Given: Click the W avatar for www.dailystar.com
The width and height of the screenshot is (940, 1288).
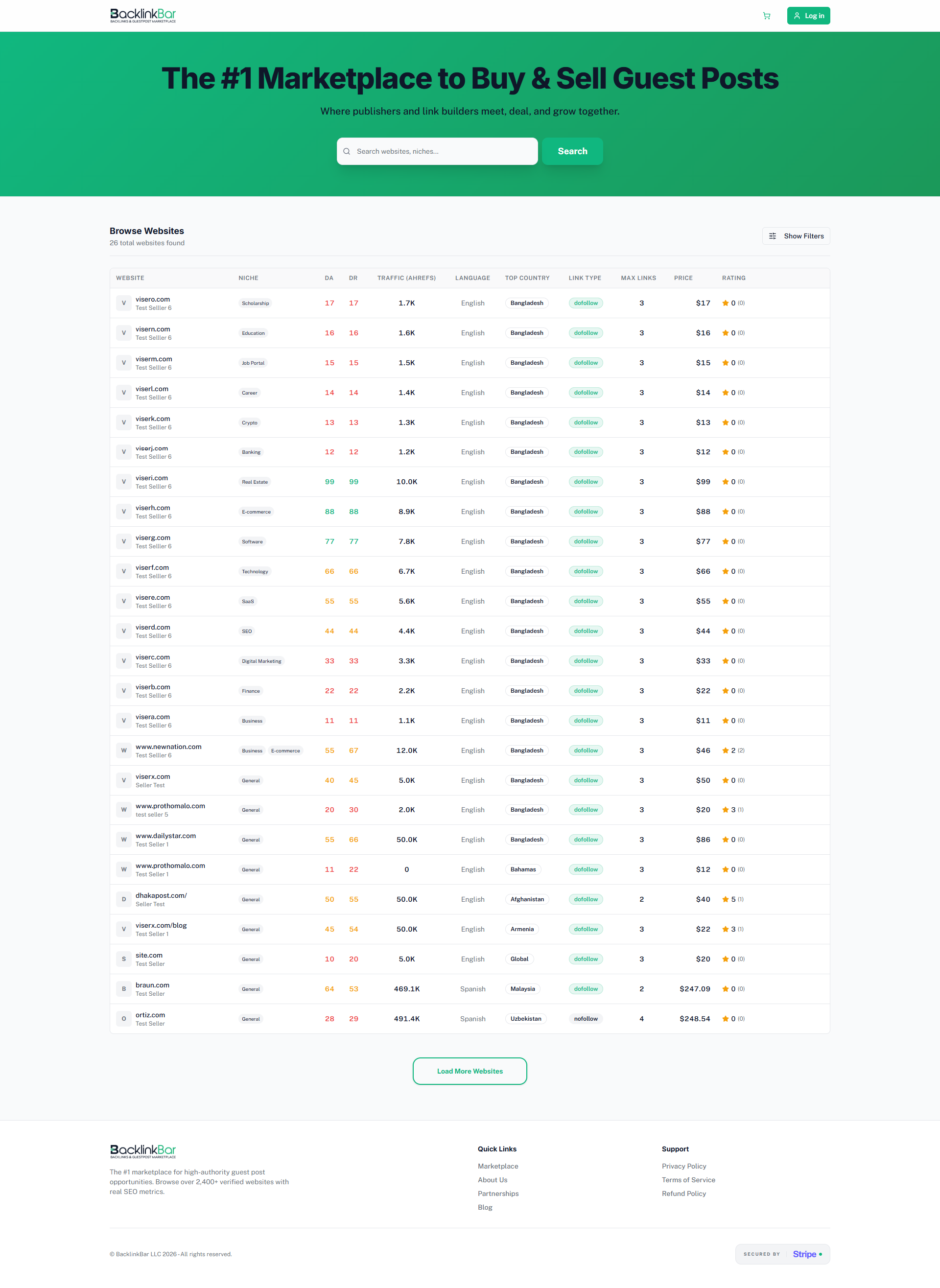Looking at the screenshot, I should tap(123, 840).
